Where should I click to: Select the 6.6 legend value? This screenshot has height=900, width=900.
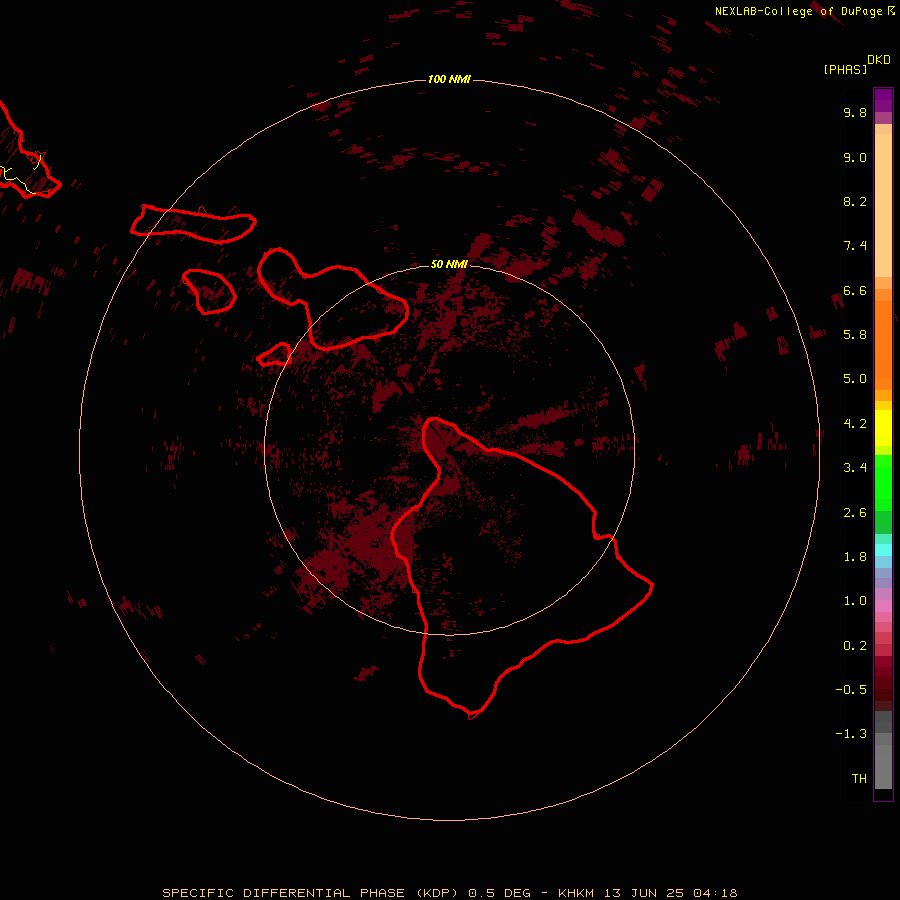point(855,290)
